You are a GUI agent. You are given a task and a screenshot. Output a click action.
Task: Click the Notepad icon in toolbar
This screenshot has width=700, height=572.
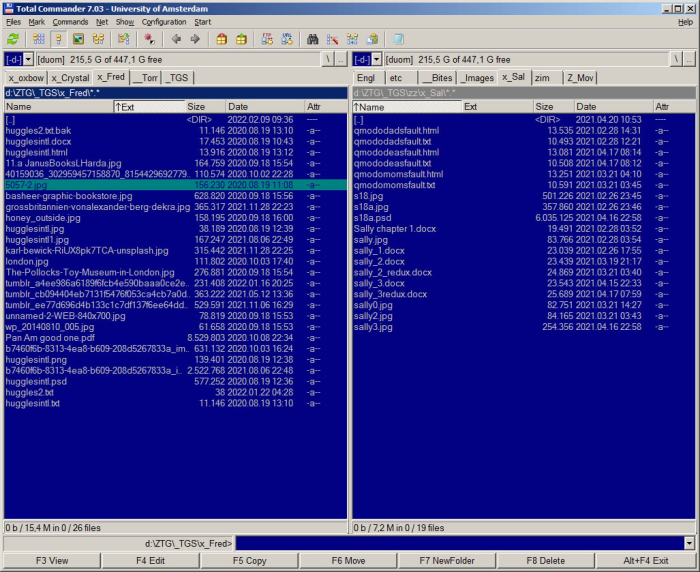pos(398,39)
